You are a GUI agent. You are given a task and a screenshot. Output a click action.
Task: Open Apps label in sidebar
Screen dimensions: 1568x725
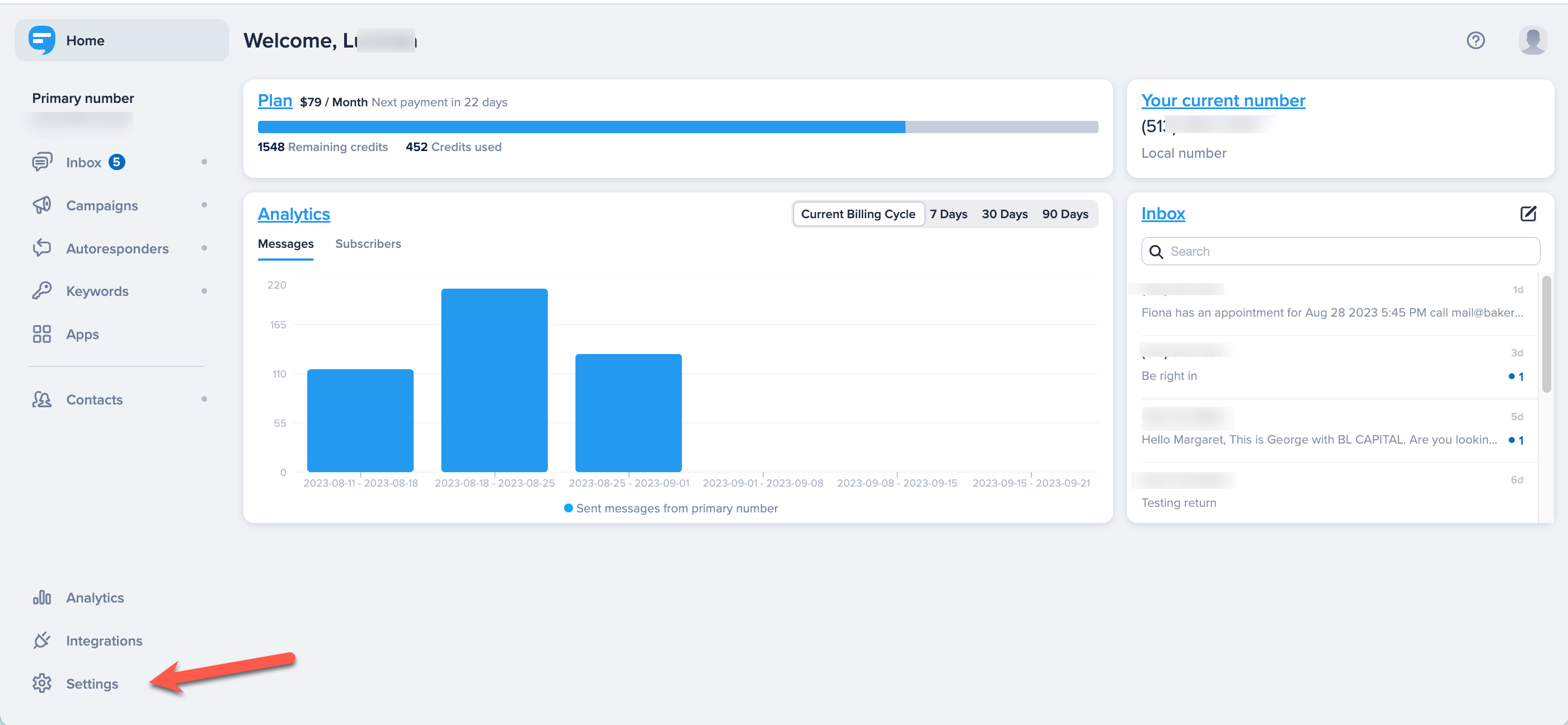tap(82, 335)
